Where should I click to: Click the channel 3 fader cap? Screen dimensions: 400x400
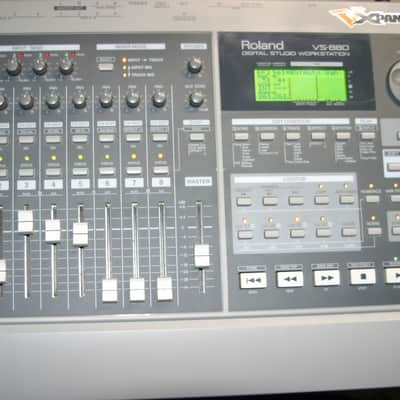click(x=26, y=221)
